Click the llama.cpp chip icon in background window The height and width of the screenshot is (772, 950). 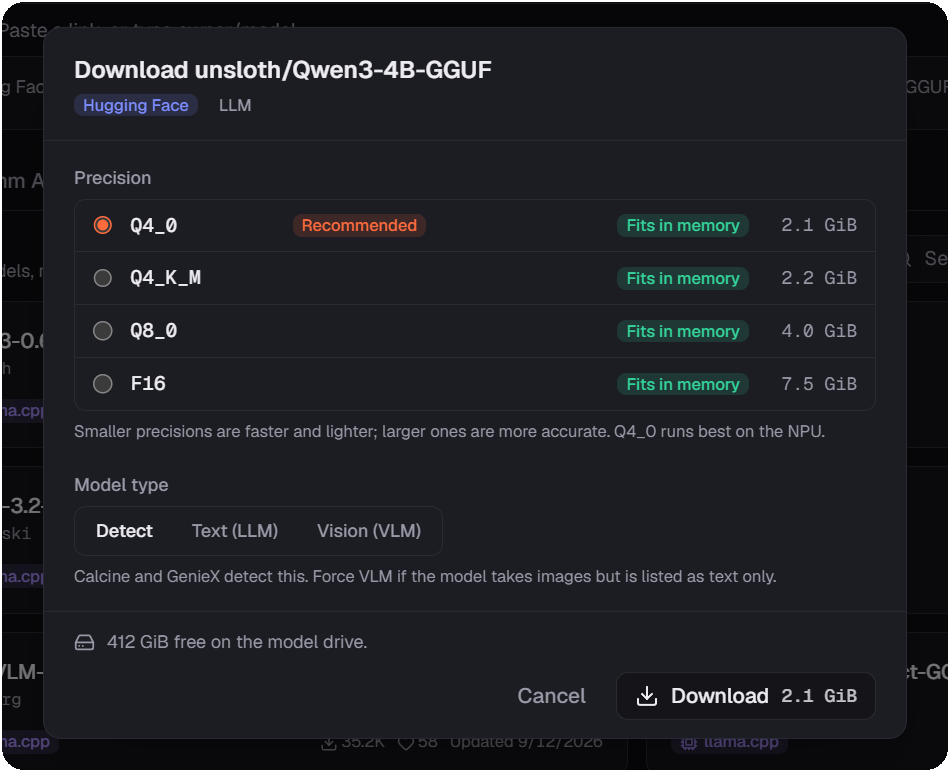click(688, 743)
